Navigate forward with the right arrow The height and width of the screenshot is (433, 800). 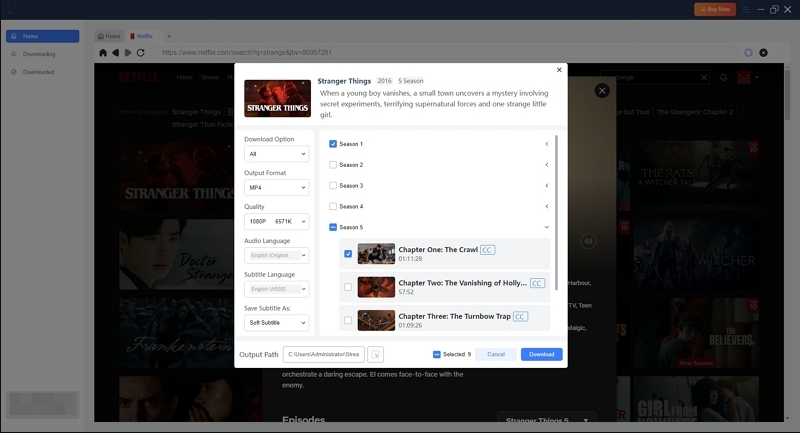point(128,53)
